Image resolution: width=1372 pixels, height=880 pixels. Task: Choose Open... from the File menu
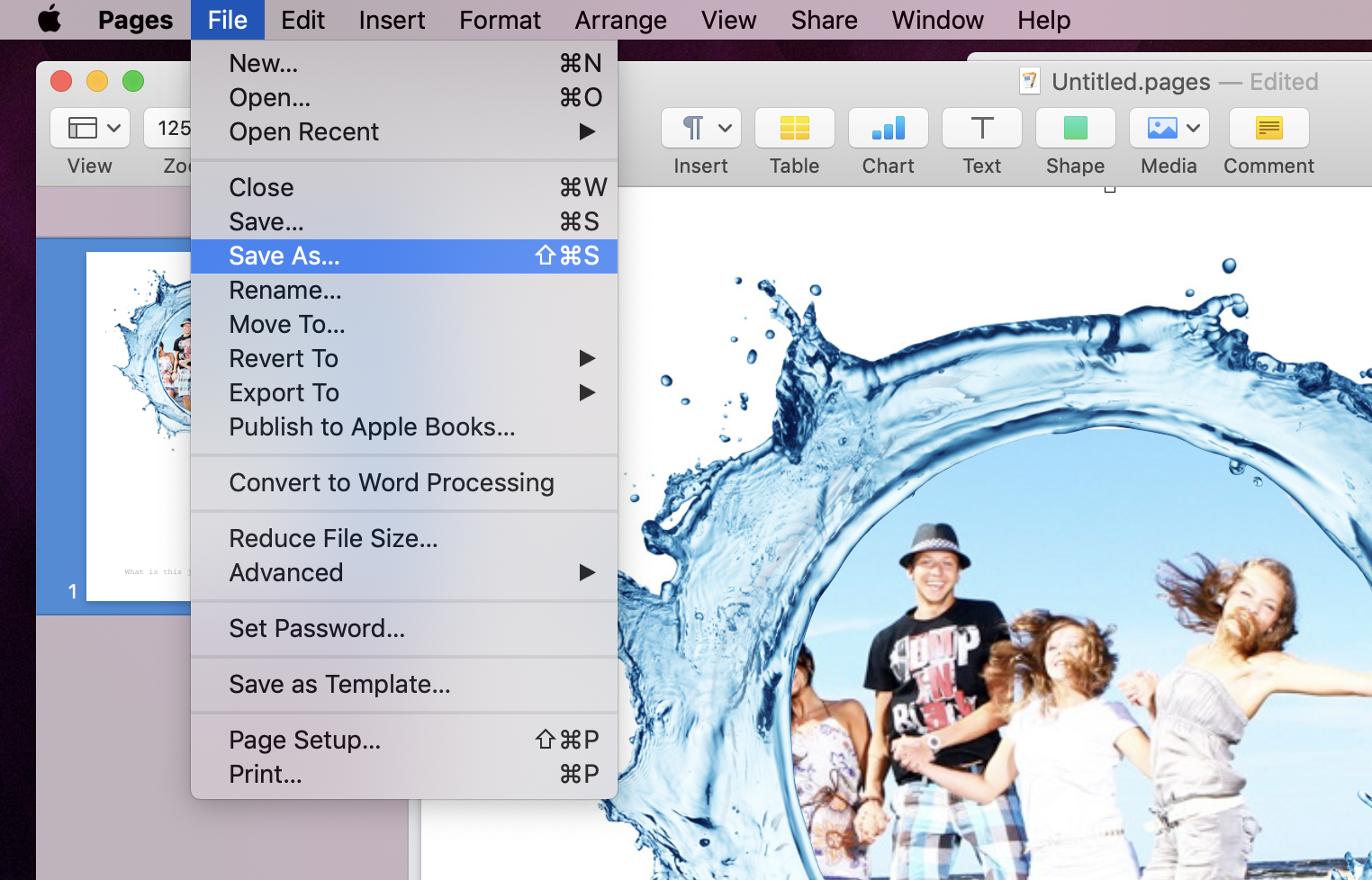[x=404, y=97]
